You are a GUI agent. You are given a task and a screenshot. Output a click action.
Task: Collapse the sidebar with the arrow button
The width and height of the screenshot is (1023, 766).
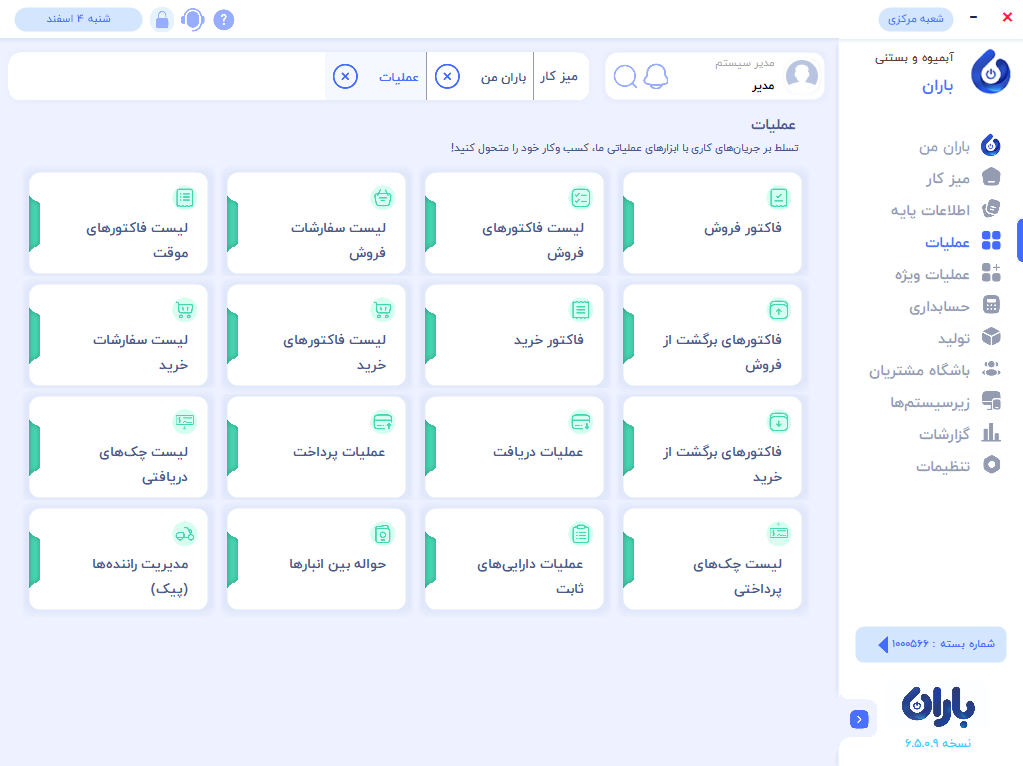(x=859, y=719)
